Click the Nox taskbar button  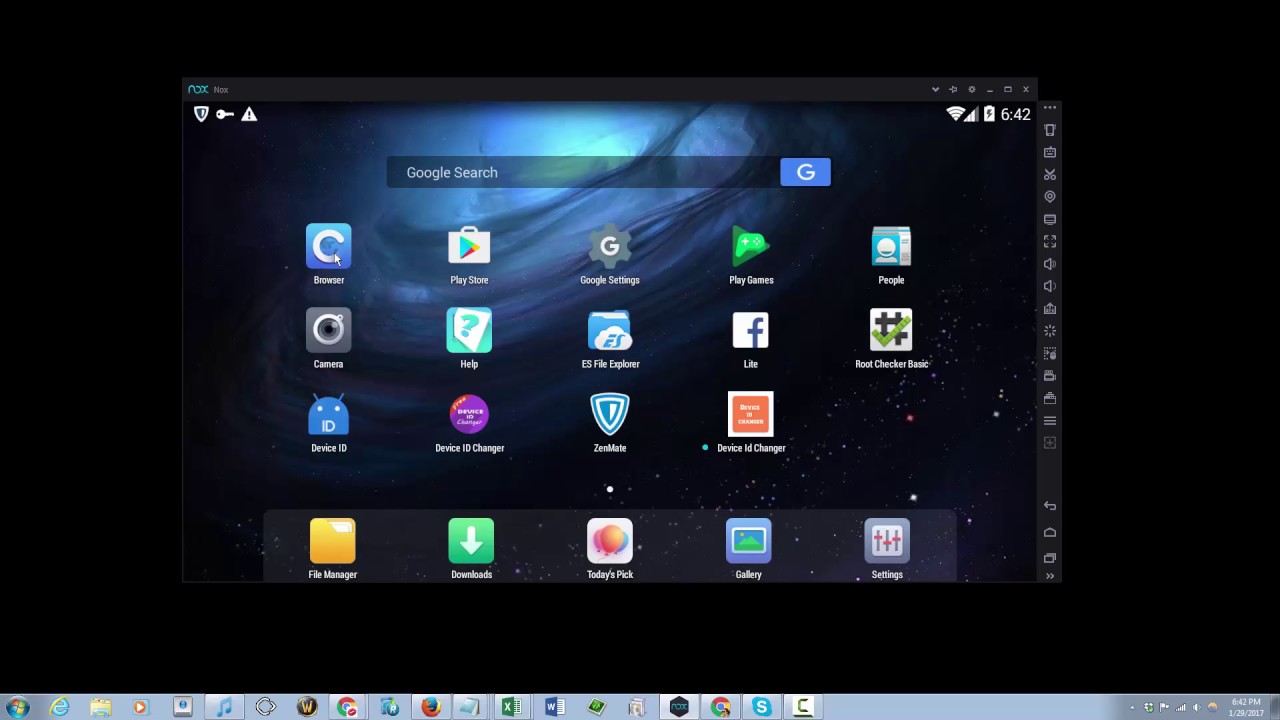(x=679, y=707)
